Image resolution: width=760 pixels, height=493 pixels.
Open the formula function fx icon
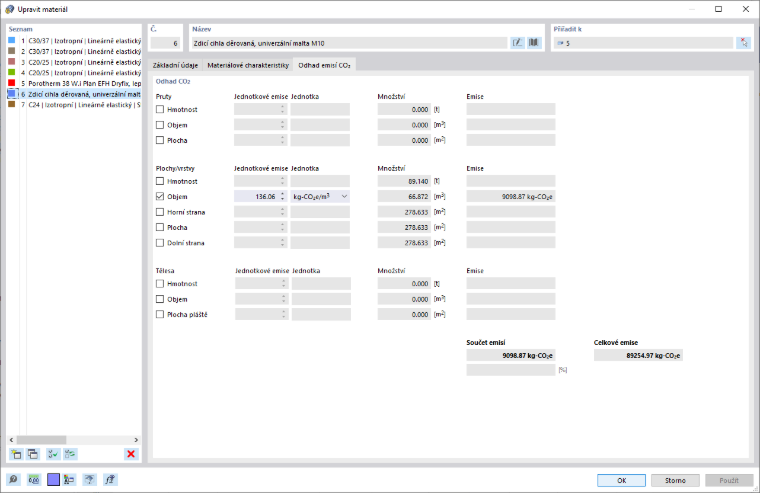tap(110, 479)
